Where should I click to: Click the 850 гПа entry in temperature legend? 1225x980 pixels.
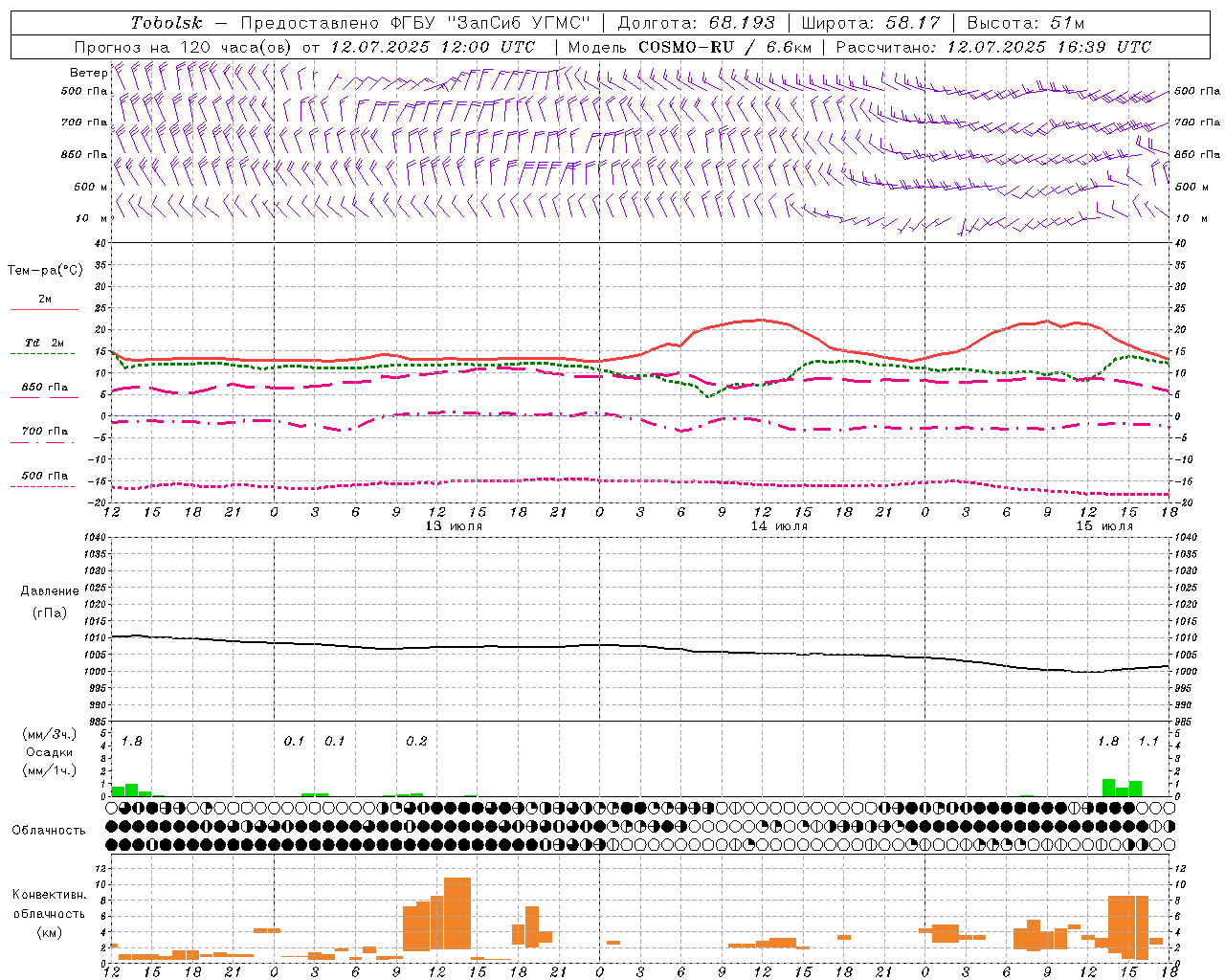(x=45, y=388)
